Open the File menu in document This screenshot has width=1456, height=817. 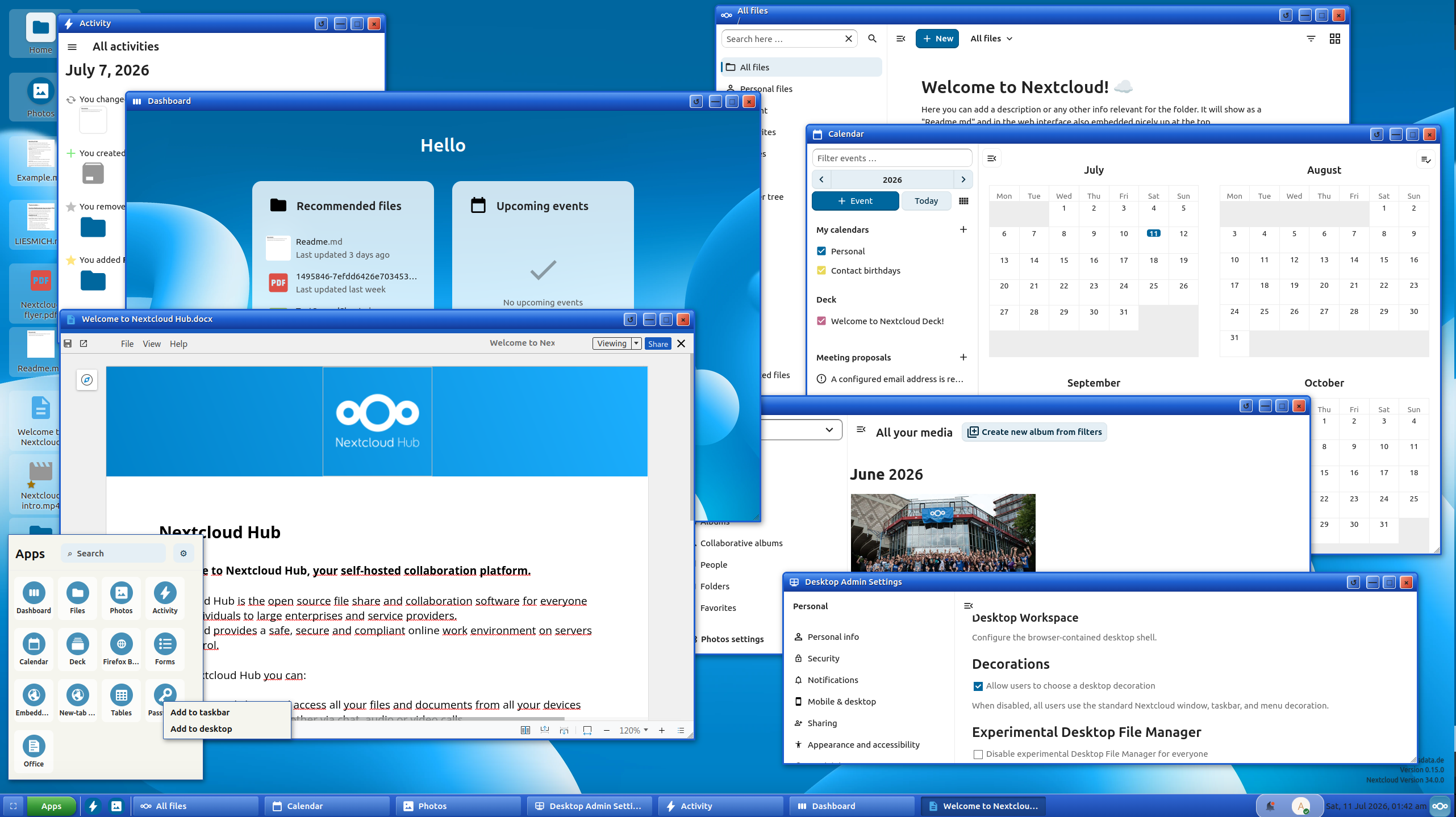pos(127,343)
